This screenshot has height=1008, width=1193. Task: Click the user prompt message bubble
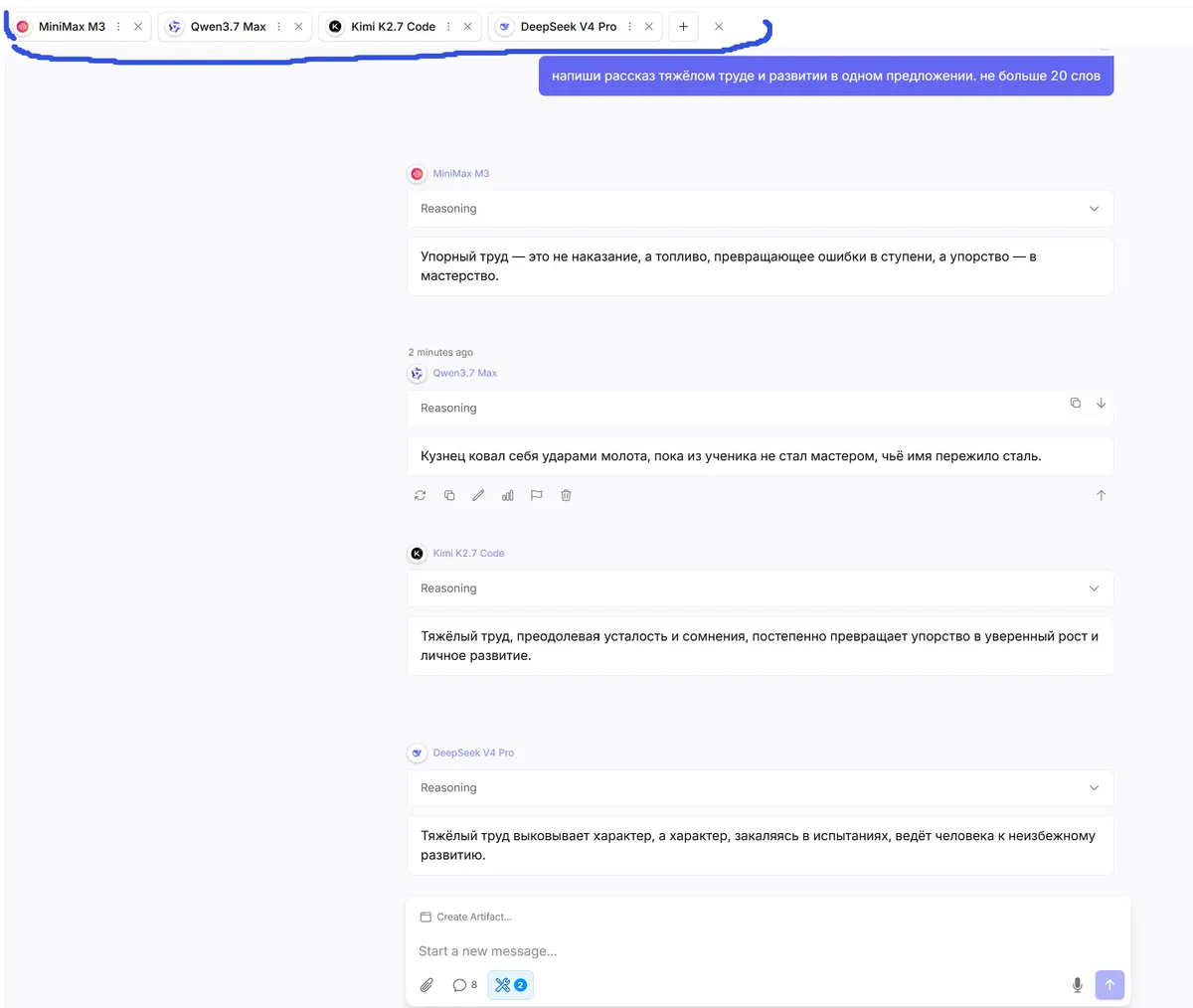pyautogui.click(x=826, y=76)
